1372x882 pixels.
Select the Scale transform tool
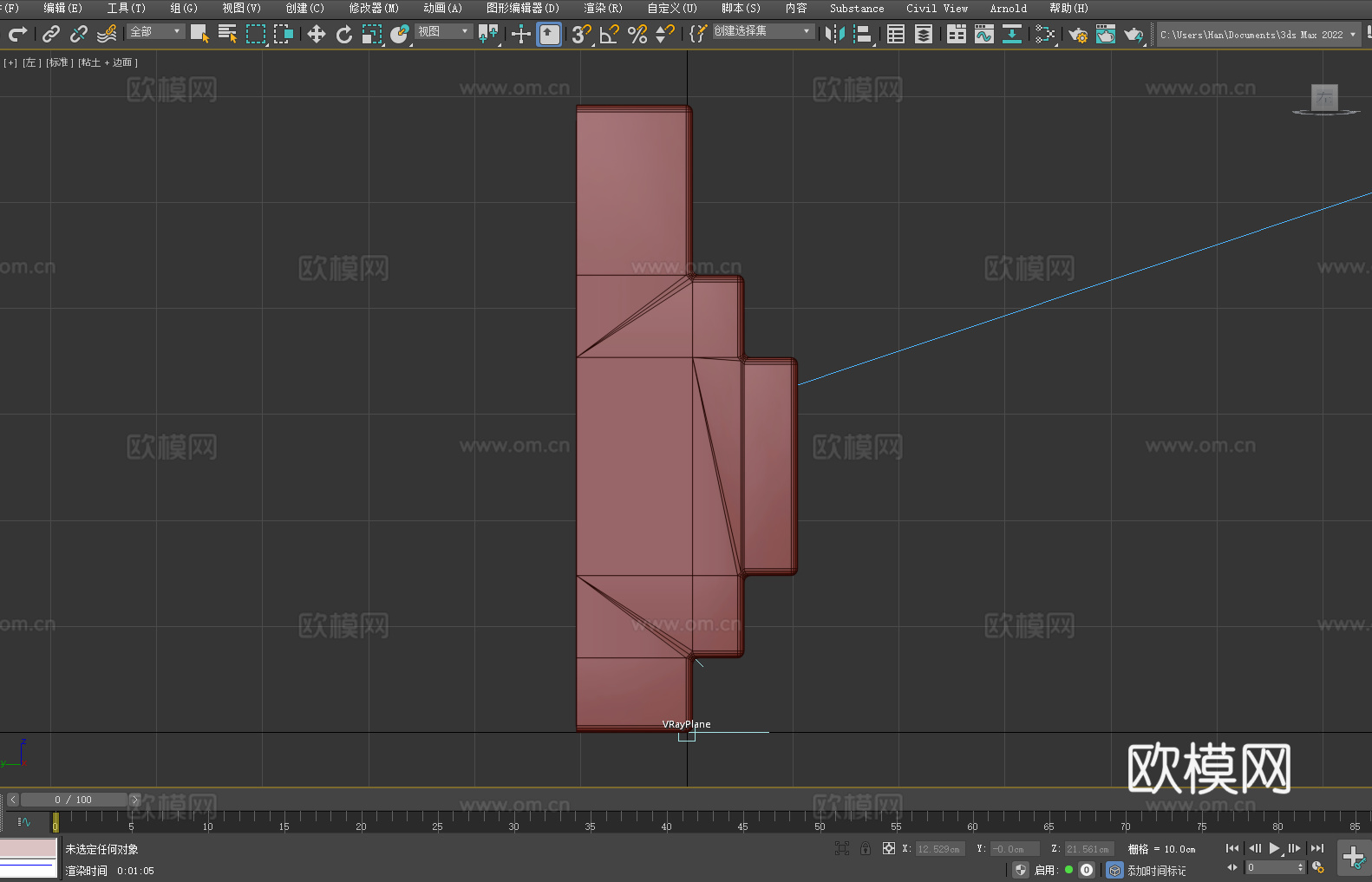(x=372, y=34)
